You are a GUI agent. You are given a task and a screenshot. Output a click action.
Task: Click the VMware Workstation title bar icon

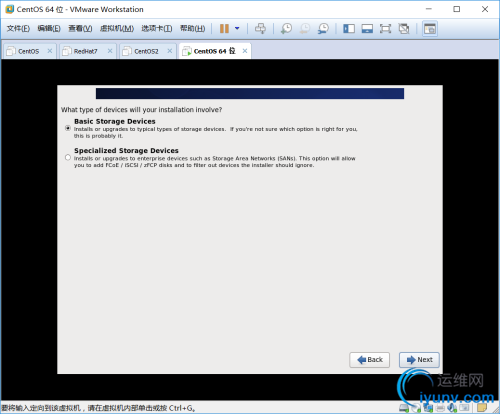10,9
